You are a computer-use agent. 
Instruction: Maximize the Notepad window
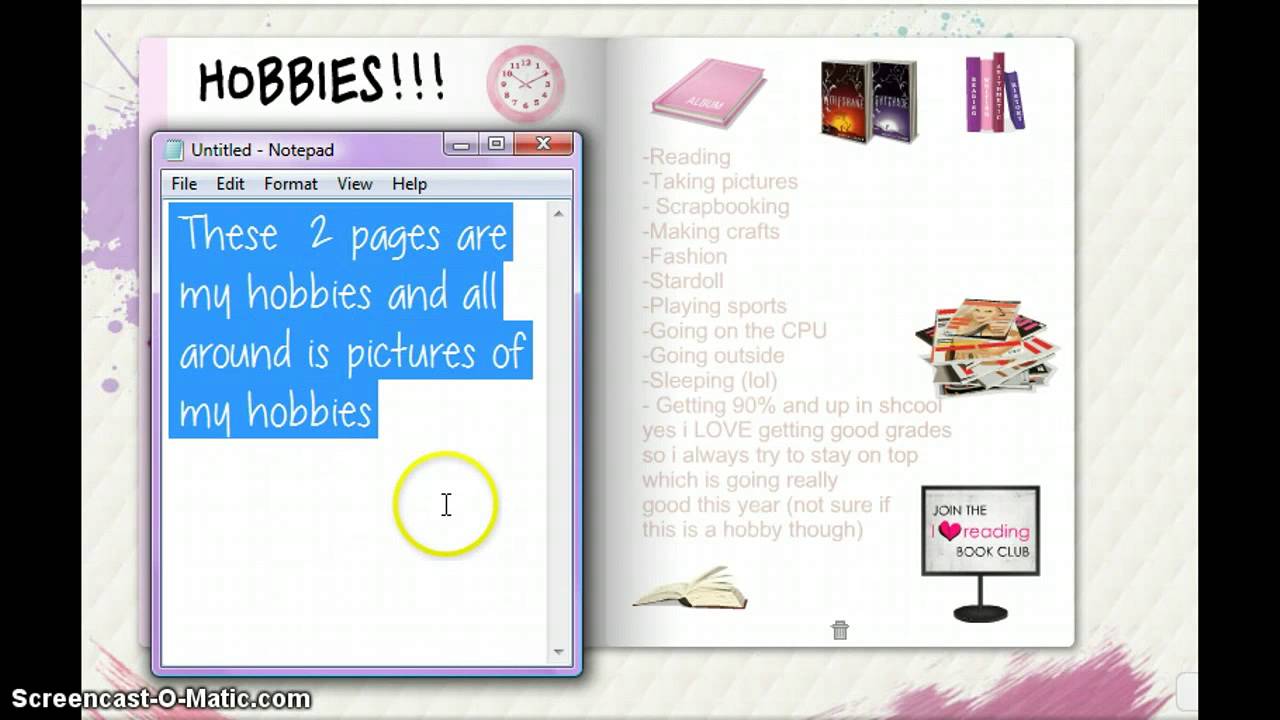pos(495,145)
